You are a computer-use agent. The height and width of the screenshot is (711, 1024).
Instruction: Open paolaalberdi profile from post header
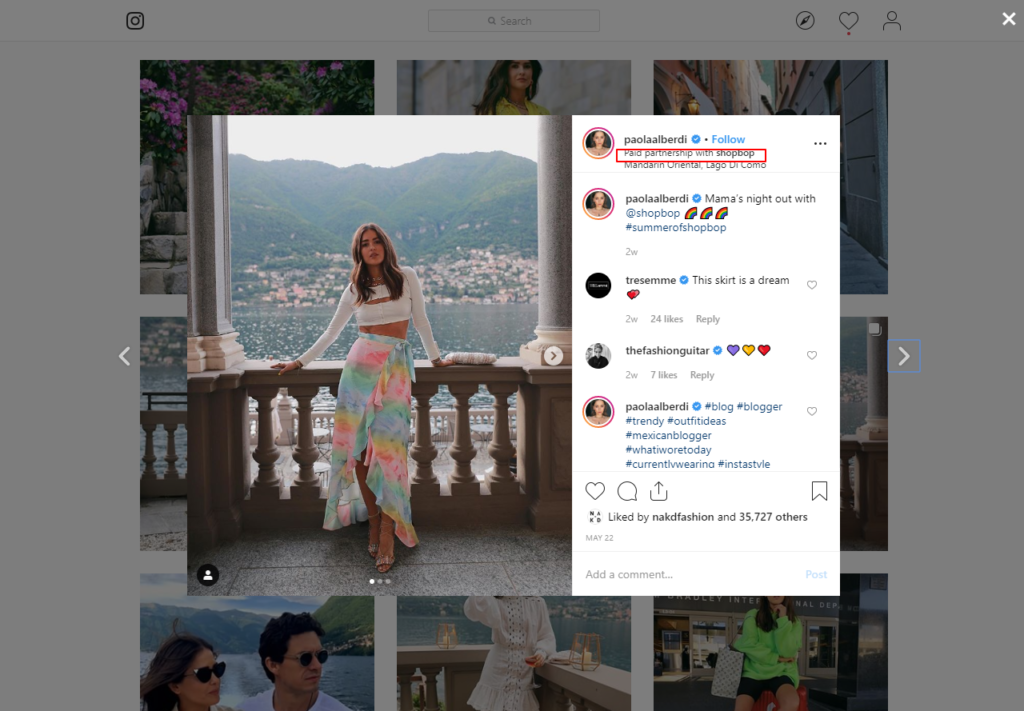click(655, 139)
